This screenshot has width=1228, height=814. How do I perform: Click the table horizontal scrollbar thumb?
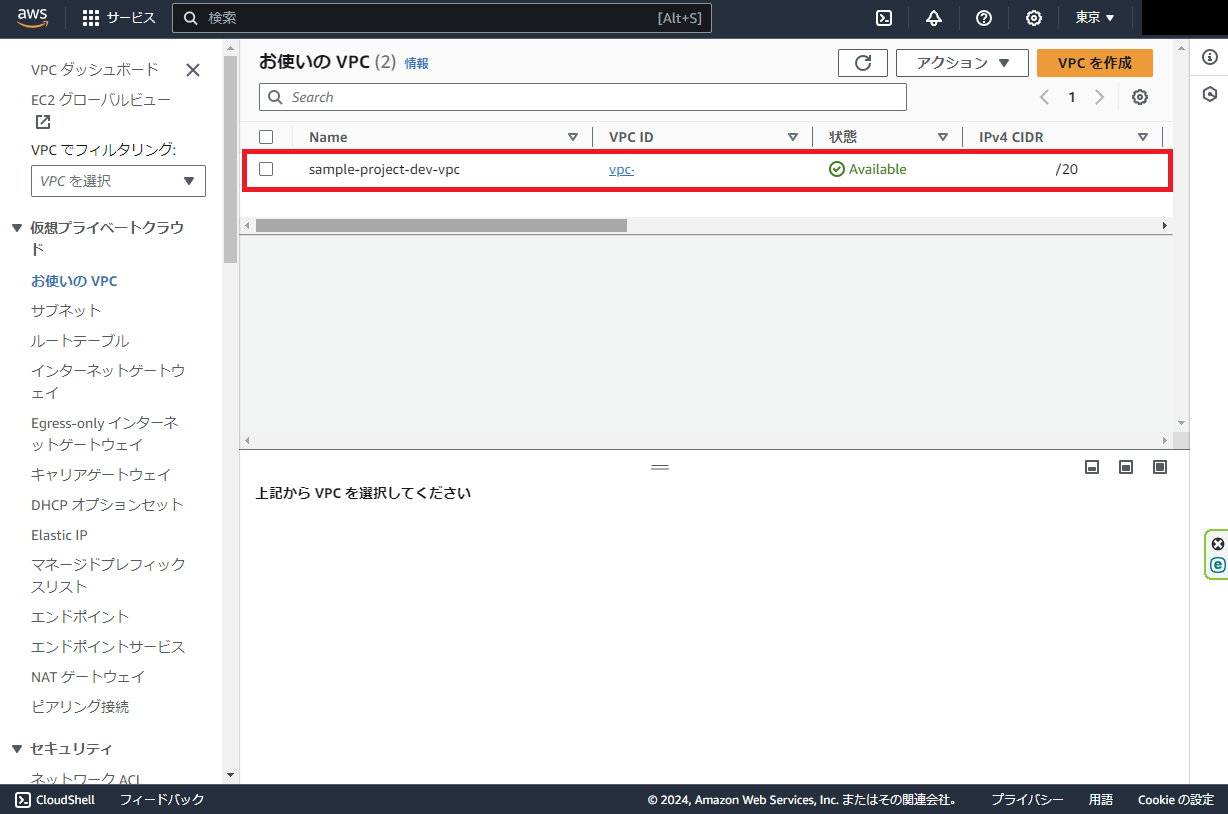coord(441,226)
